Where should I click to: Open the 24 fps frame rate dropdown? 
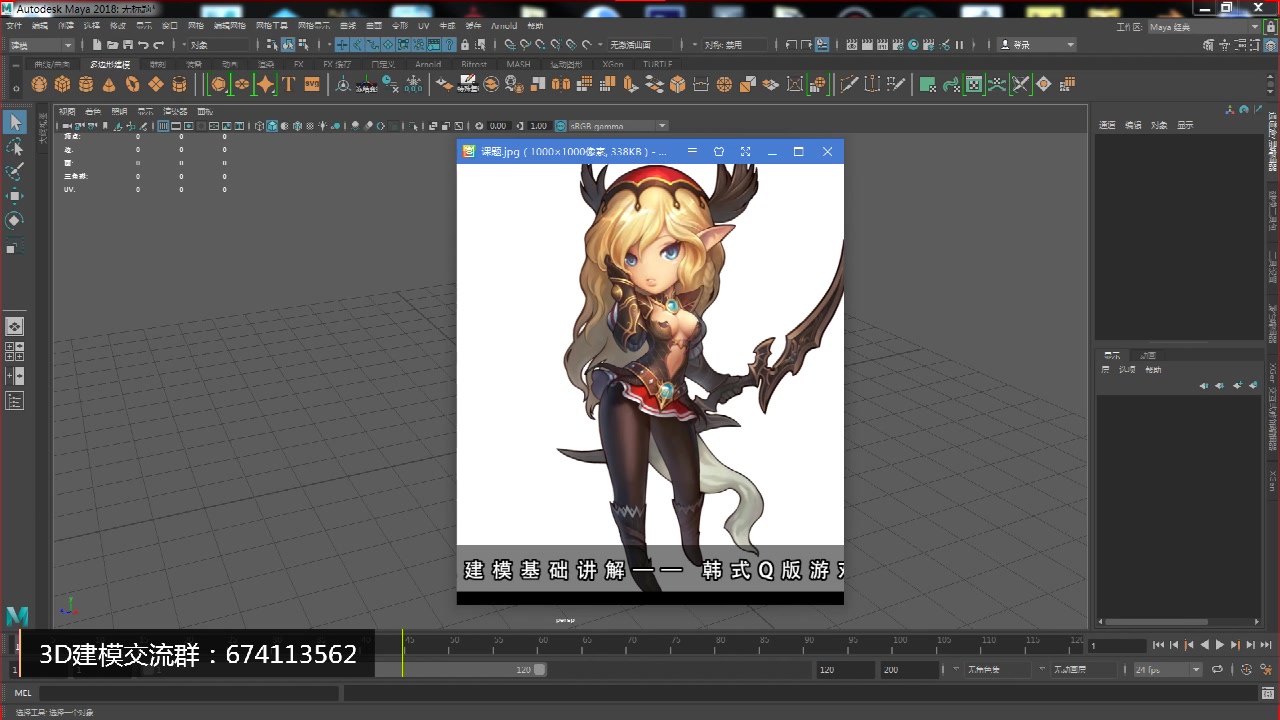(x=1168, y=669)
